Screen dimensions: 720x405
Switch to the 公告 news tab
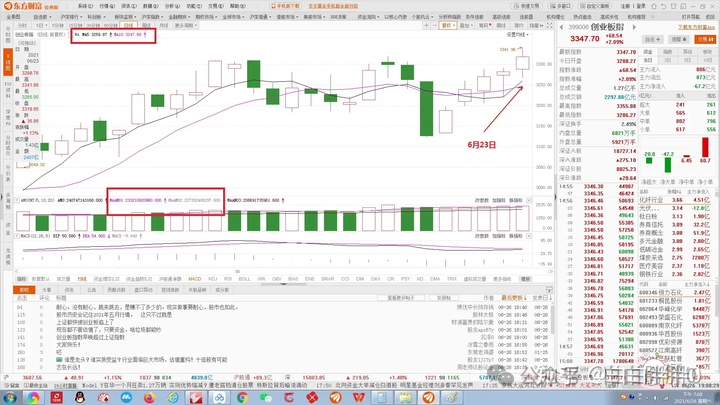click(92, 290)
